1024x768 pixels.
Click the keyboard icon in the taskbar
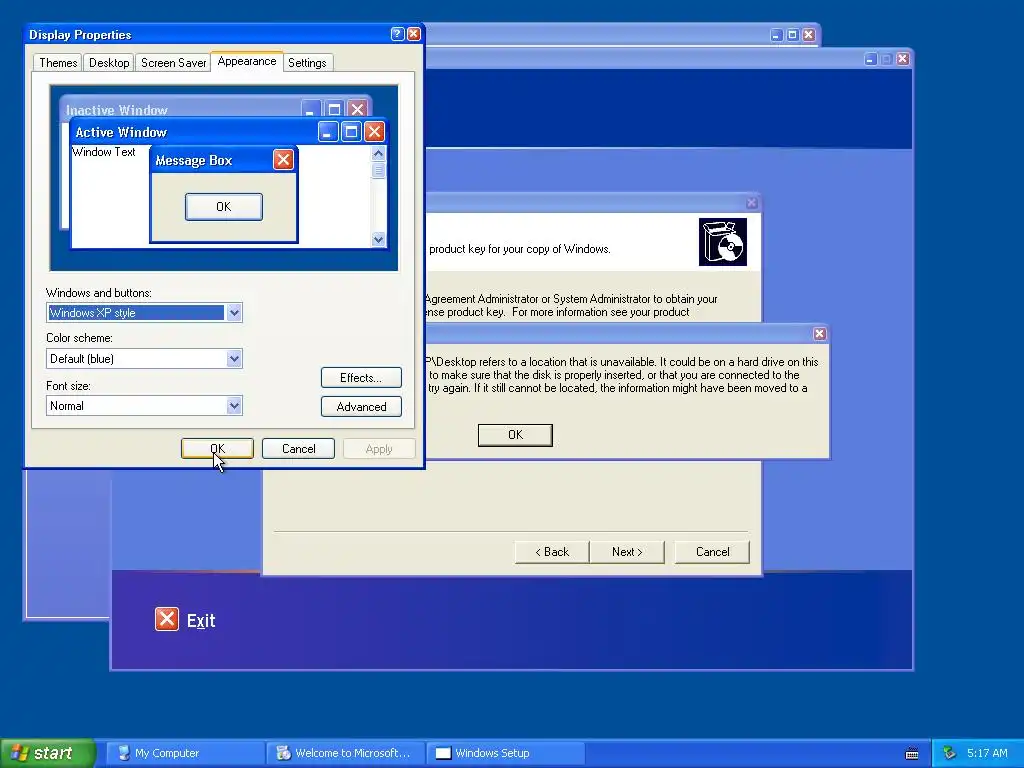click(x=912, y=754)
